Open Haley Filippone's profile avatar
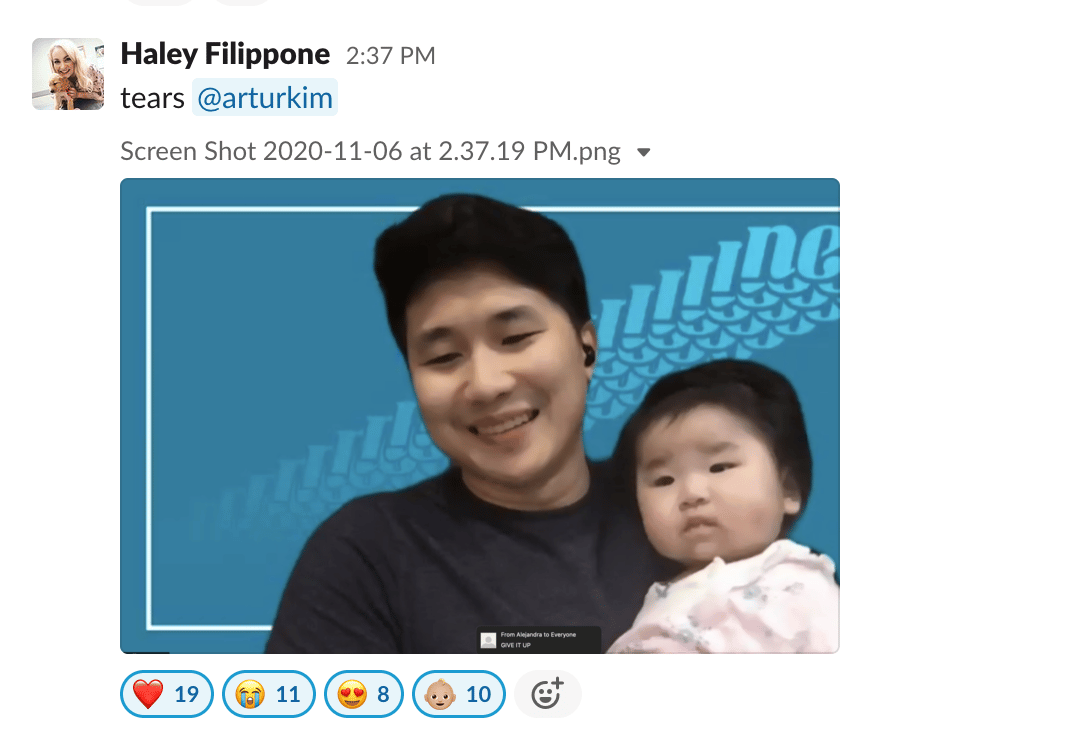 click(68, 74)
